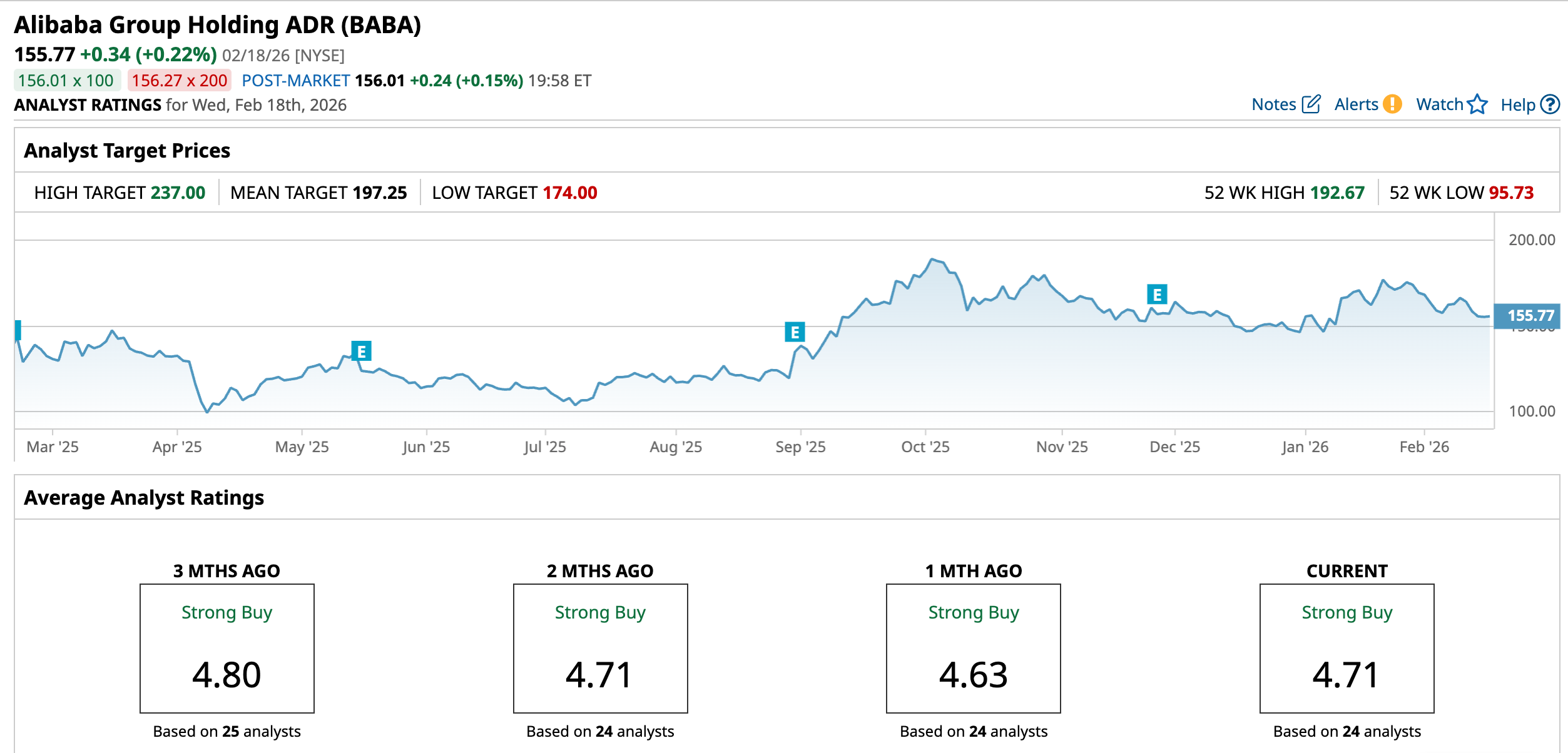
Task: Click the Watch star icon
Action: tap(1477, 104)
